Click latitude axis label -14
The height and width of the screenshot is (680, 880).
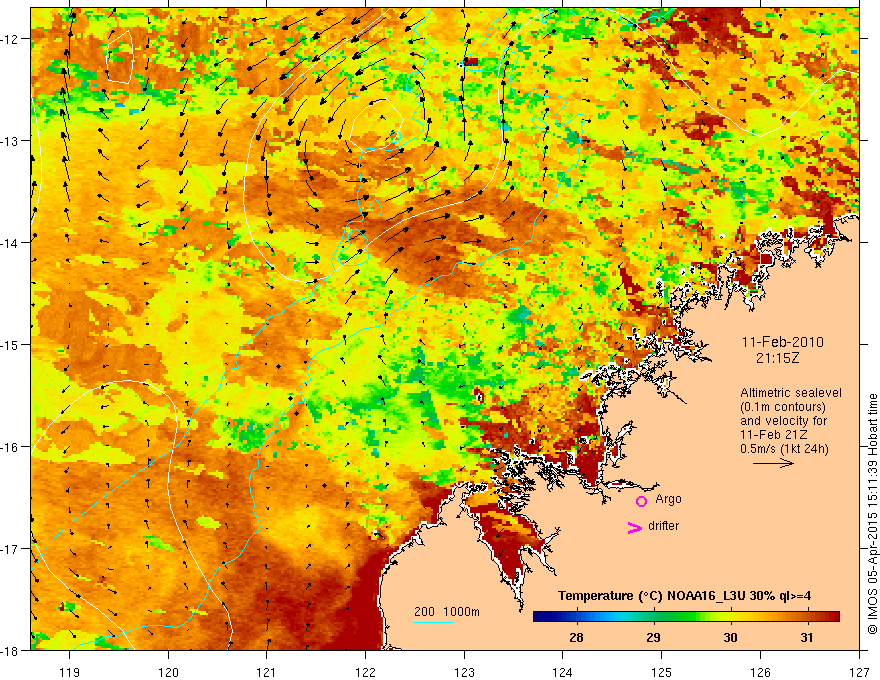pyautogui.click(x=11, y=242)
